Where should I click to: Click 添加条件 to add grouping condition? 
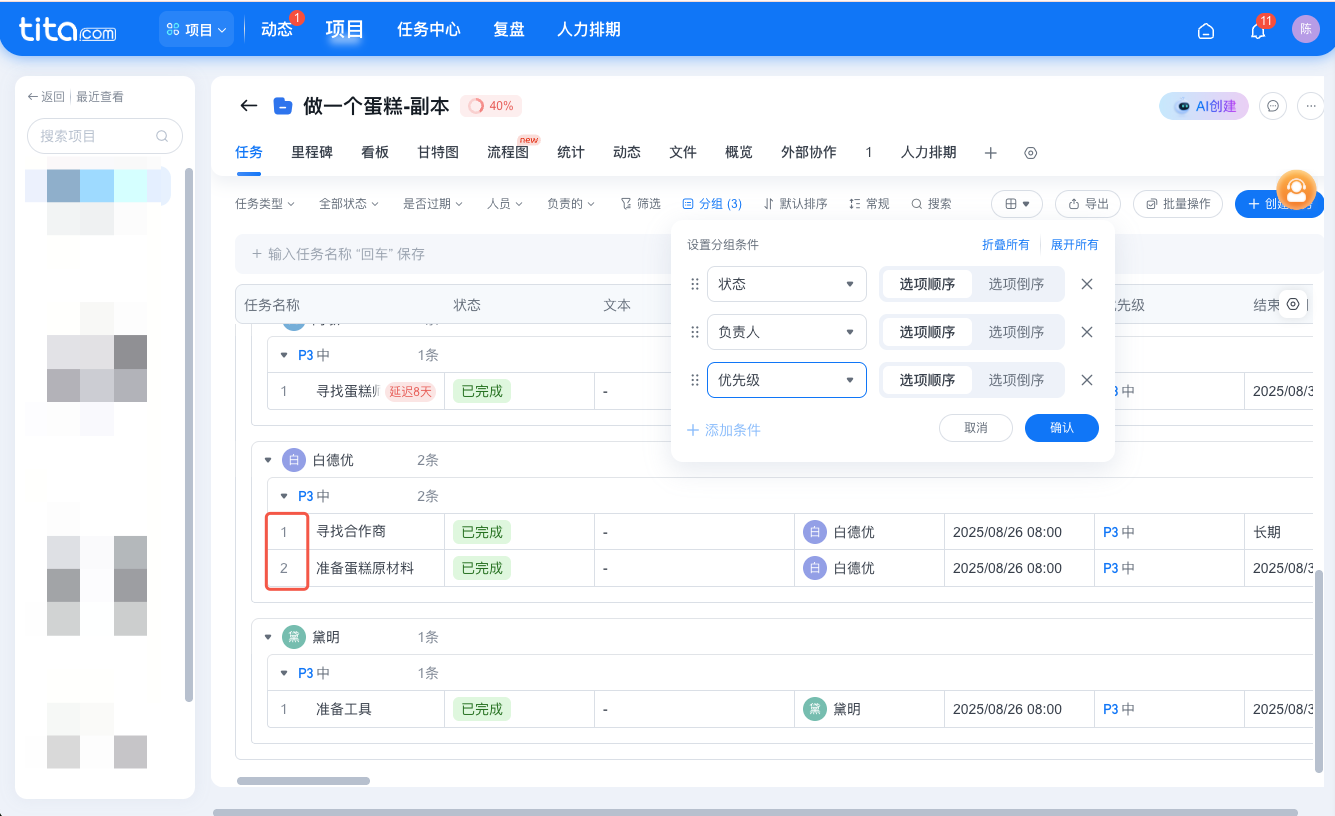pos(723,427)
